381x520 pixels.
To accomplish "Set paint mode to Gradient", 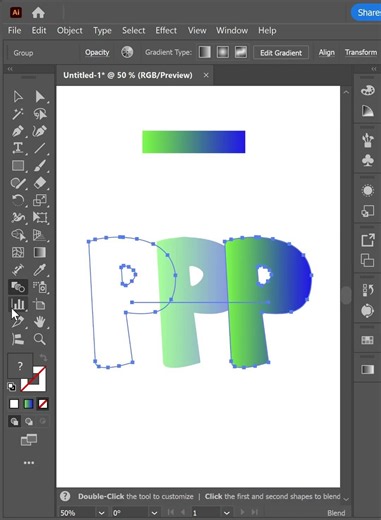I will (x=29, y=404).
